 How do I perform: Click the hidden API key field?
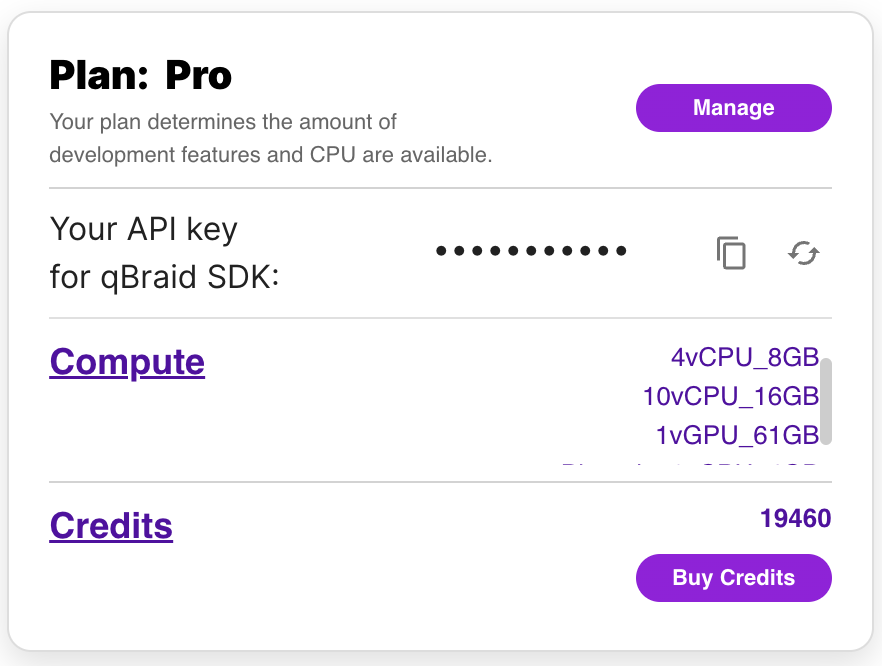[530, 251]
